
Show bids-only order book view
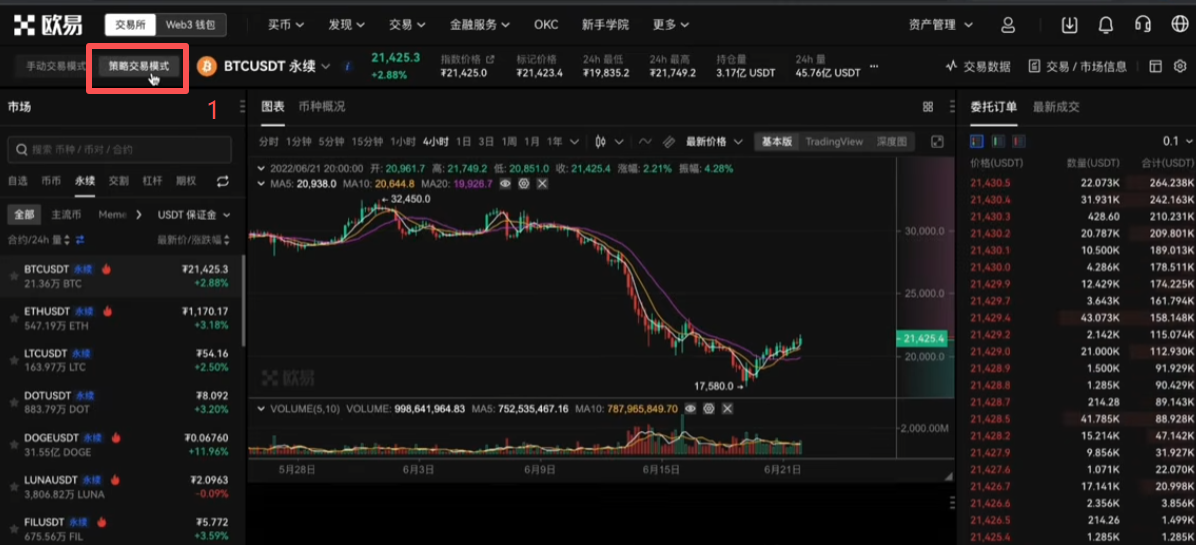998,142
